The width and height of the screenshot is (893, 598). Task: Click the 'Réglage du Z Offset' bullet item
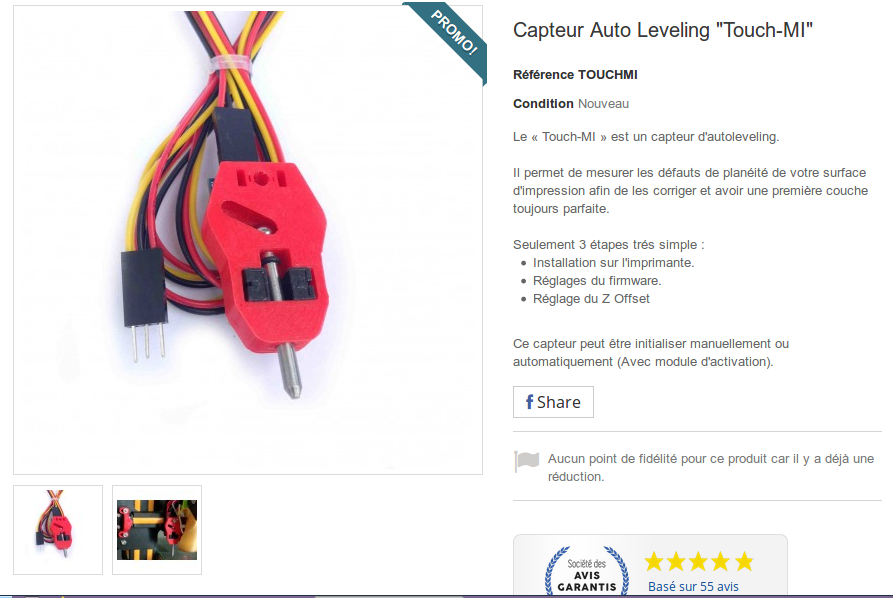(591, 299)
